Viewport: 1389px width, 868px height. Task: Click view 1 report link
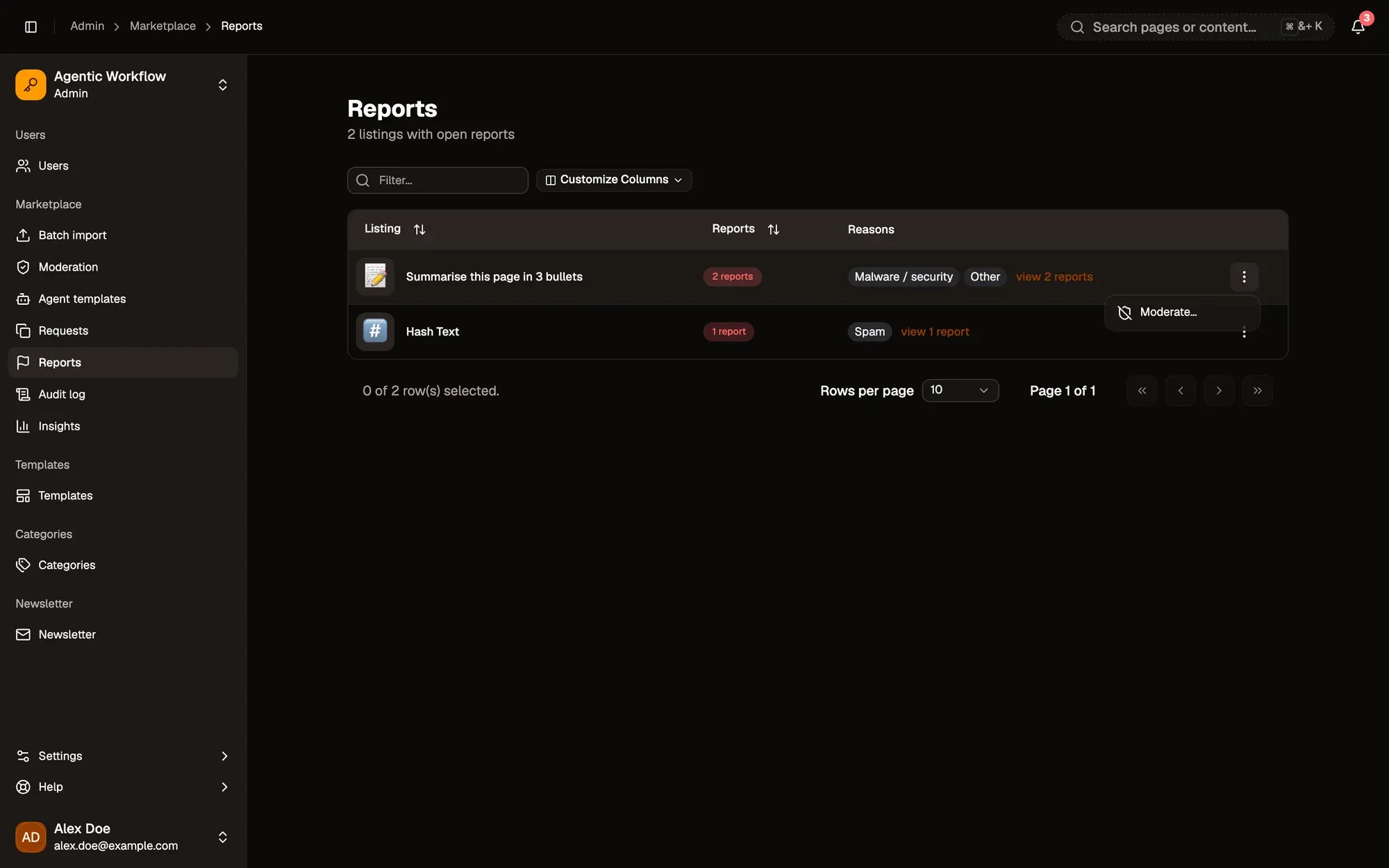click(935, 332)
